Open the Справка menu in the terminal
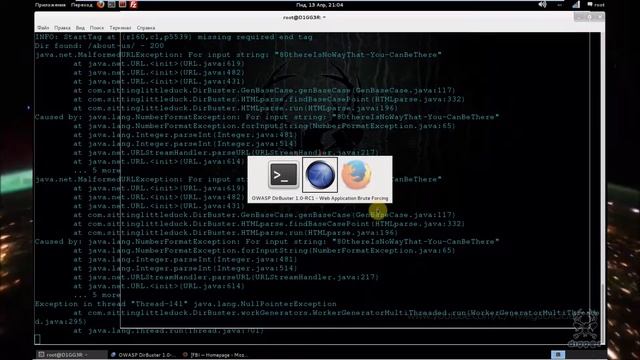The image size is (640, 360). (146, 28)
